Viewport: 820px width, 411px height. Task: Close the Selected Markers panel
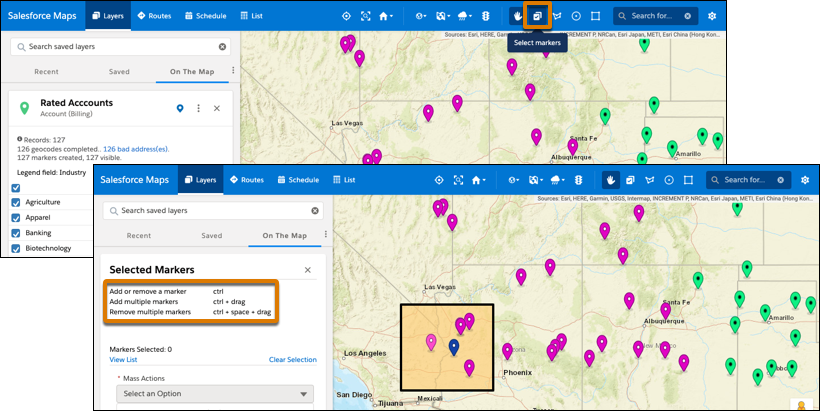(308, 270)
